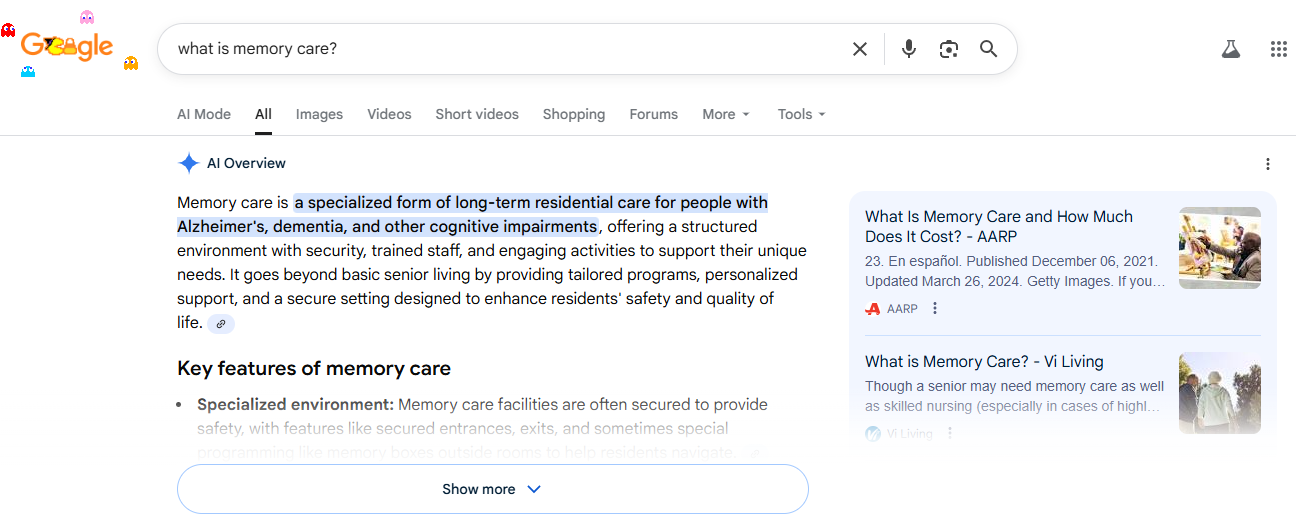Open the Google apps grid

click(1277, 49)
